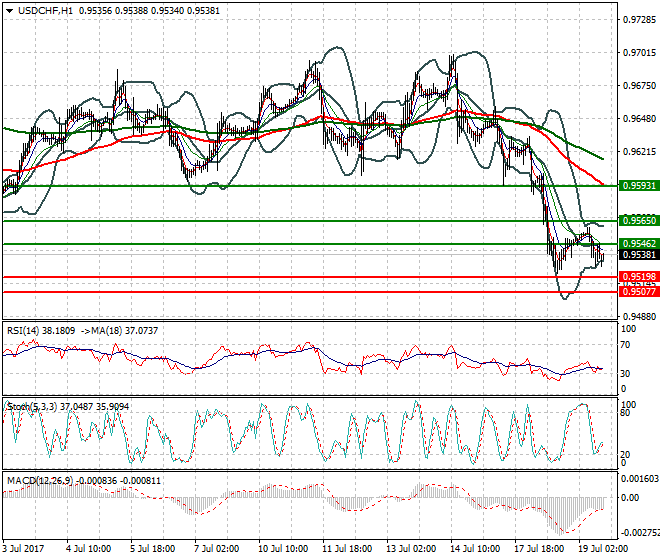This screenshot has height=560, width=660.
Task: Select the 0.95931 green price level label
Action: (x=639, y=186)
